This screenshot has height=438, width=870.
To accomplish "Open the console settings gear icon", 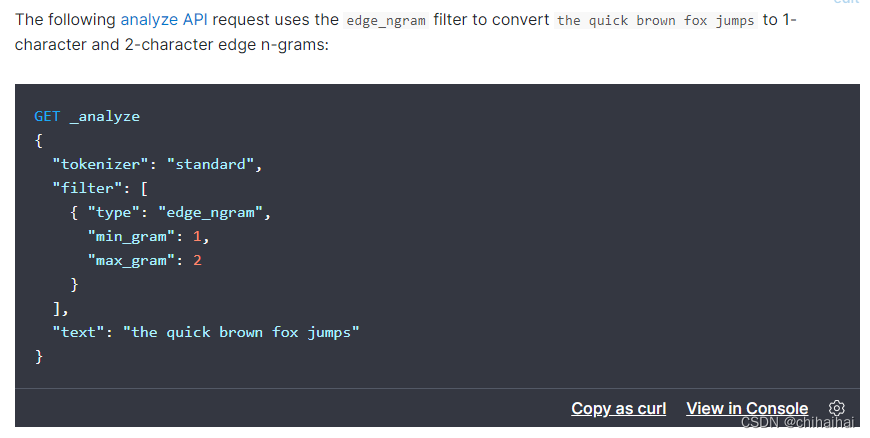I will (x=837, y=408).
